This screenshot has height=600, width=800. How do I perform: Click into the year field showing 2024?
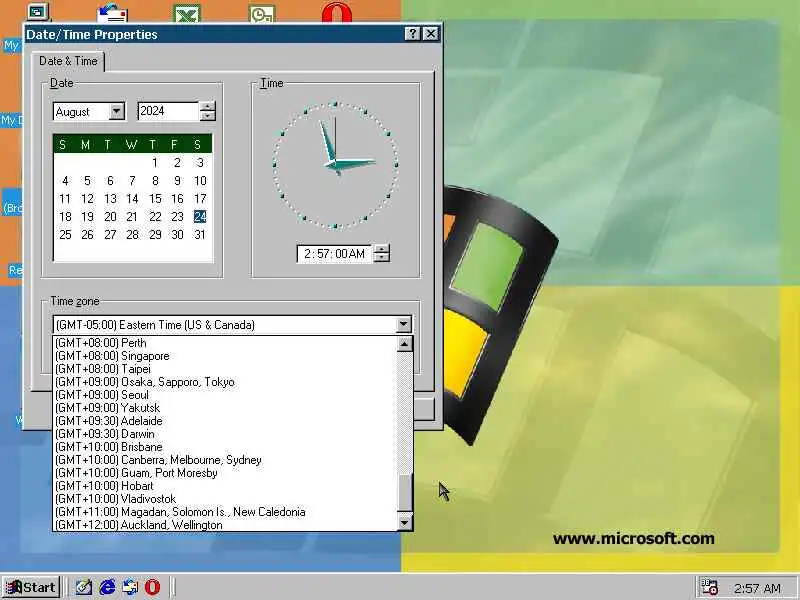(168, 111)
